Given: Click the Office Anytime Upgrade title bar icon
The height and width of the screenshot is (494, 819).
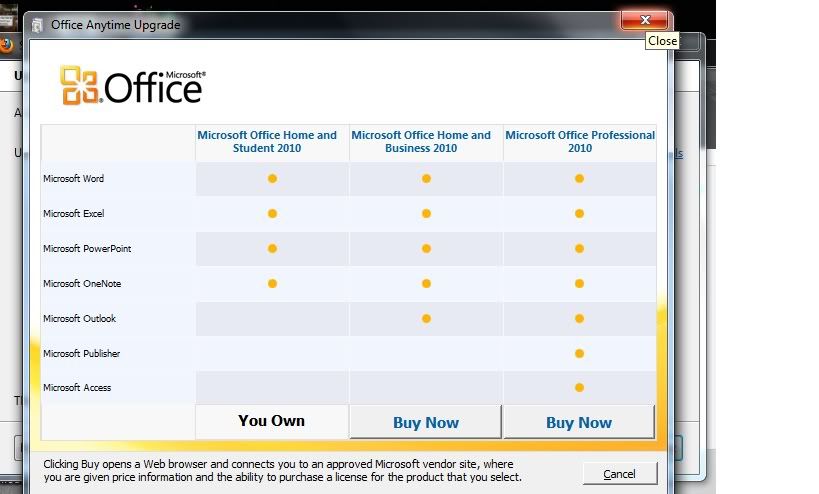Looking at the screenshot, I should pyautogui.click(x=38, y=25).
